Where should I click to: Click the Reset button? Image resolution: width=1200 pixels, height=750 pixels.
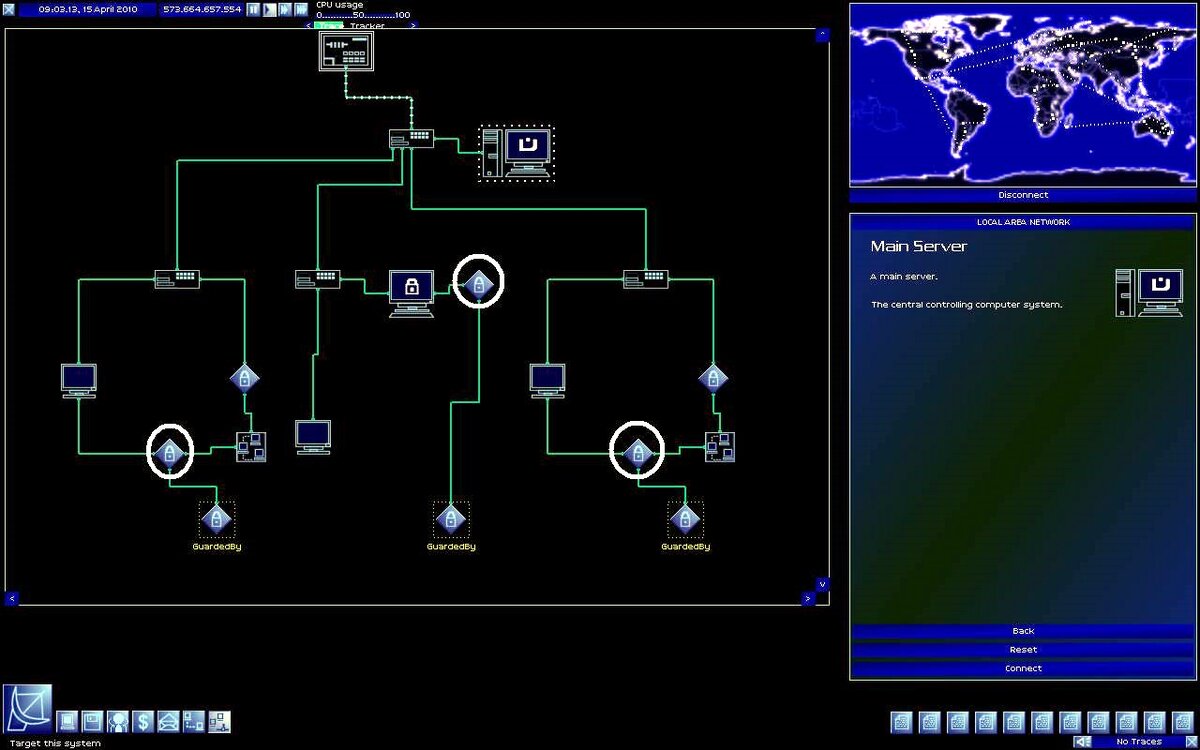1022,650
